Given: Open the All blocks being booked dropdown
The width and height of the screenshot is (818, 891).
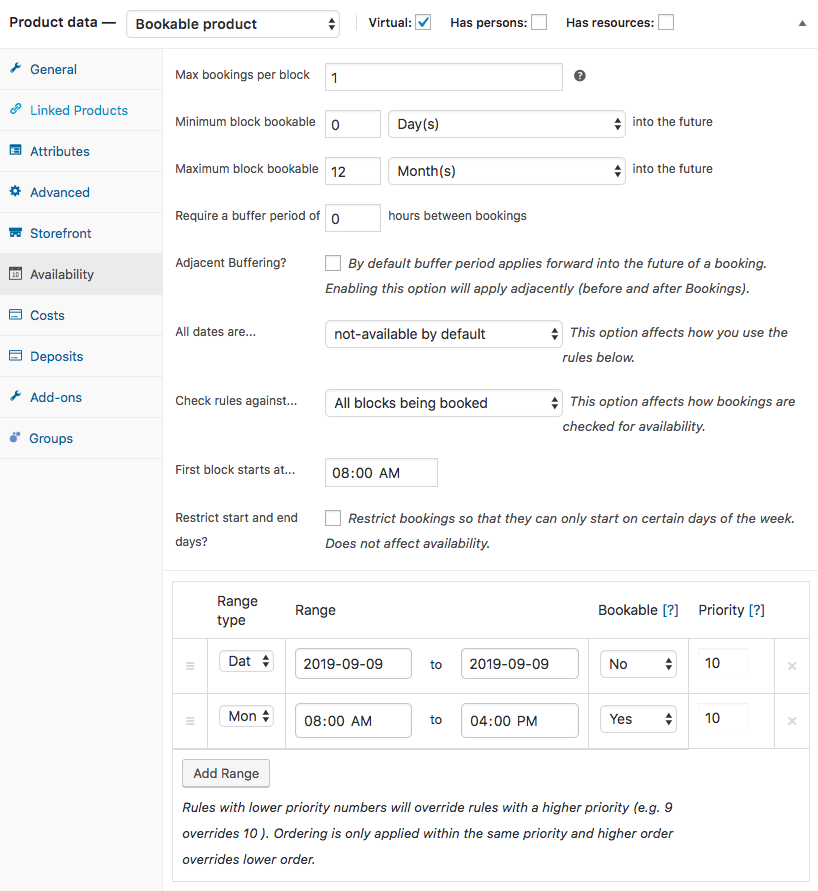Looking at the screenshot, I should (444, 403).
